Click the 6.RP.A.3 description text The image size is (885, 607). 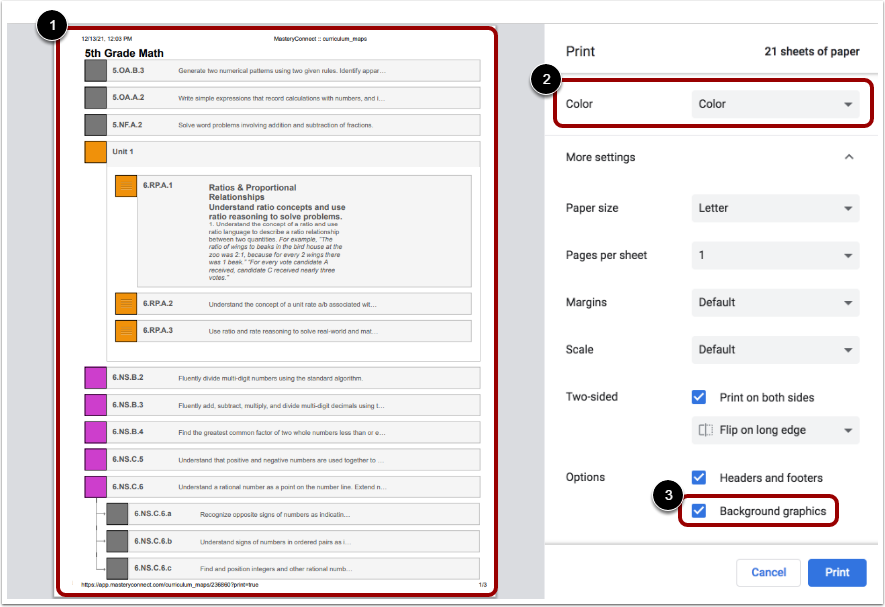pos(293,331)
